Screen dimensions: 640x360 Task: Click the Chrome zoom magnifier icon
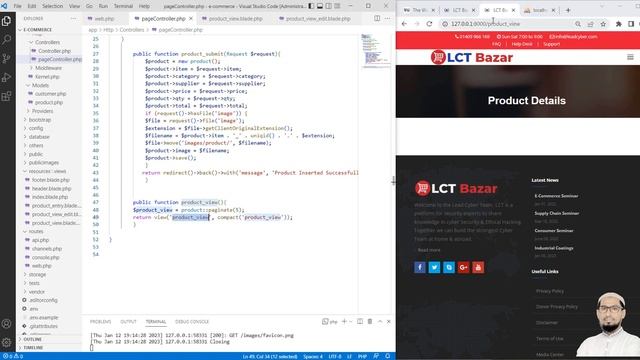(x=578, y=24)
